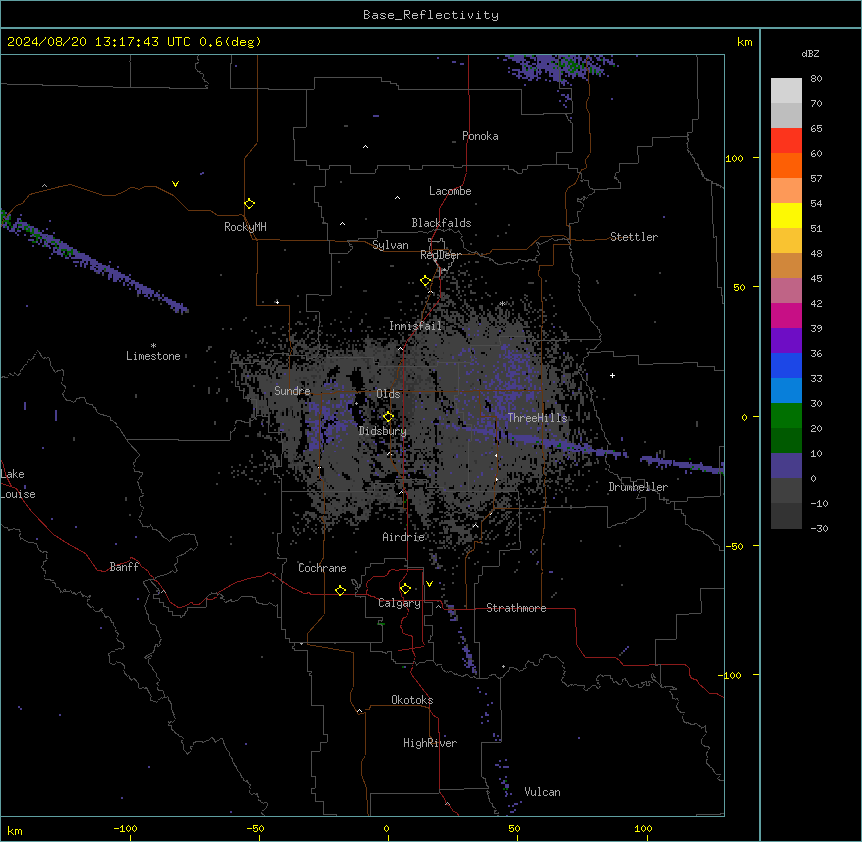Viewport: 862px width, 842px height.
Task: Pick the red legend swatch between 65 and 60
Action: (x=786, y=141)
